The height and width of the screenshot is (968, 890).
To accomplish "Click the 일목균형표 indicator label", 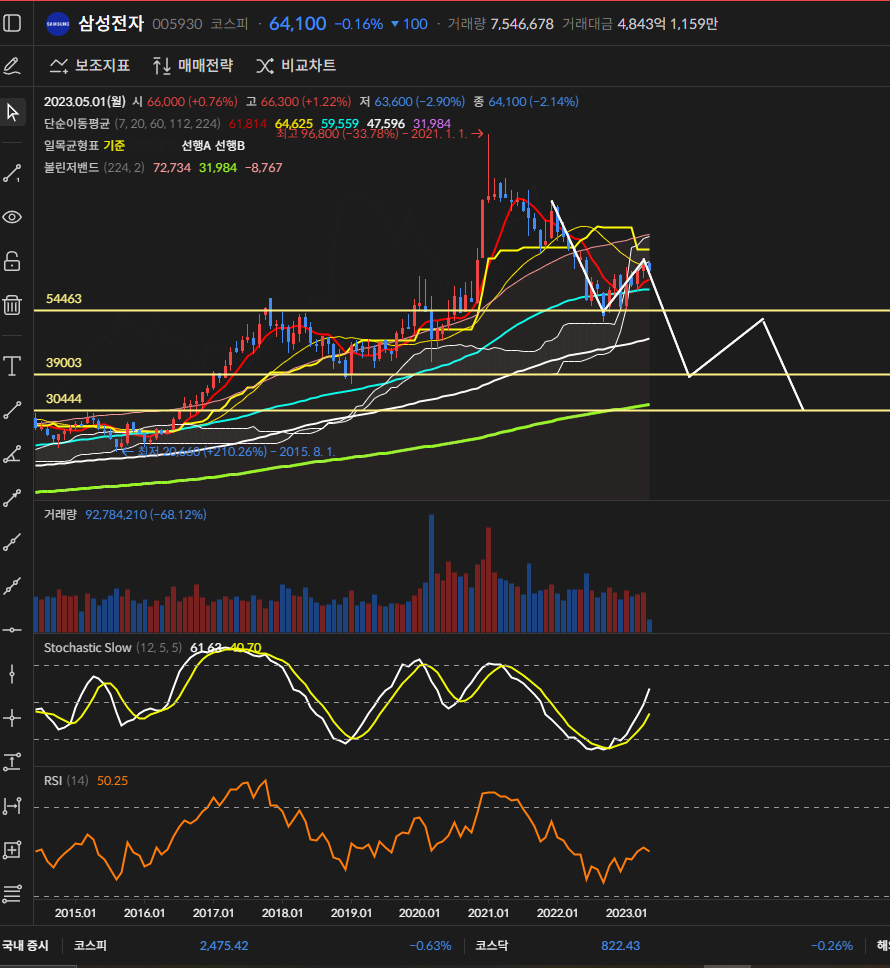I will click(x=71, y=145).
